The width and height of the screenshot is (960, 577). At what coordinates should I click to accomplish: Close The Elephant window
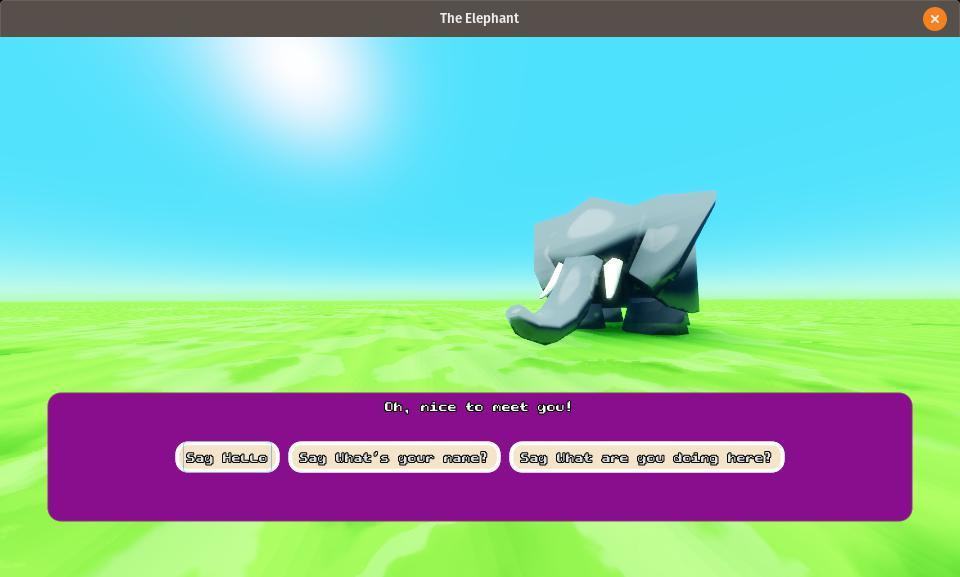934,19
